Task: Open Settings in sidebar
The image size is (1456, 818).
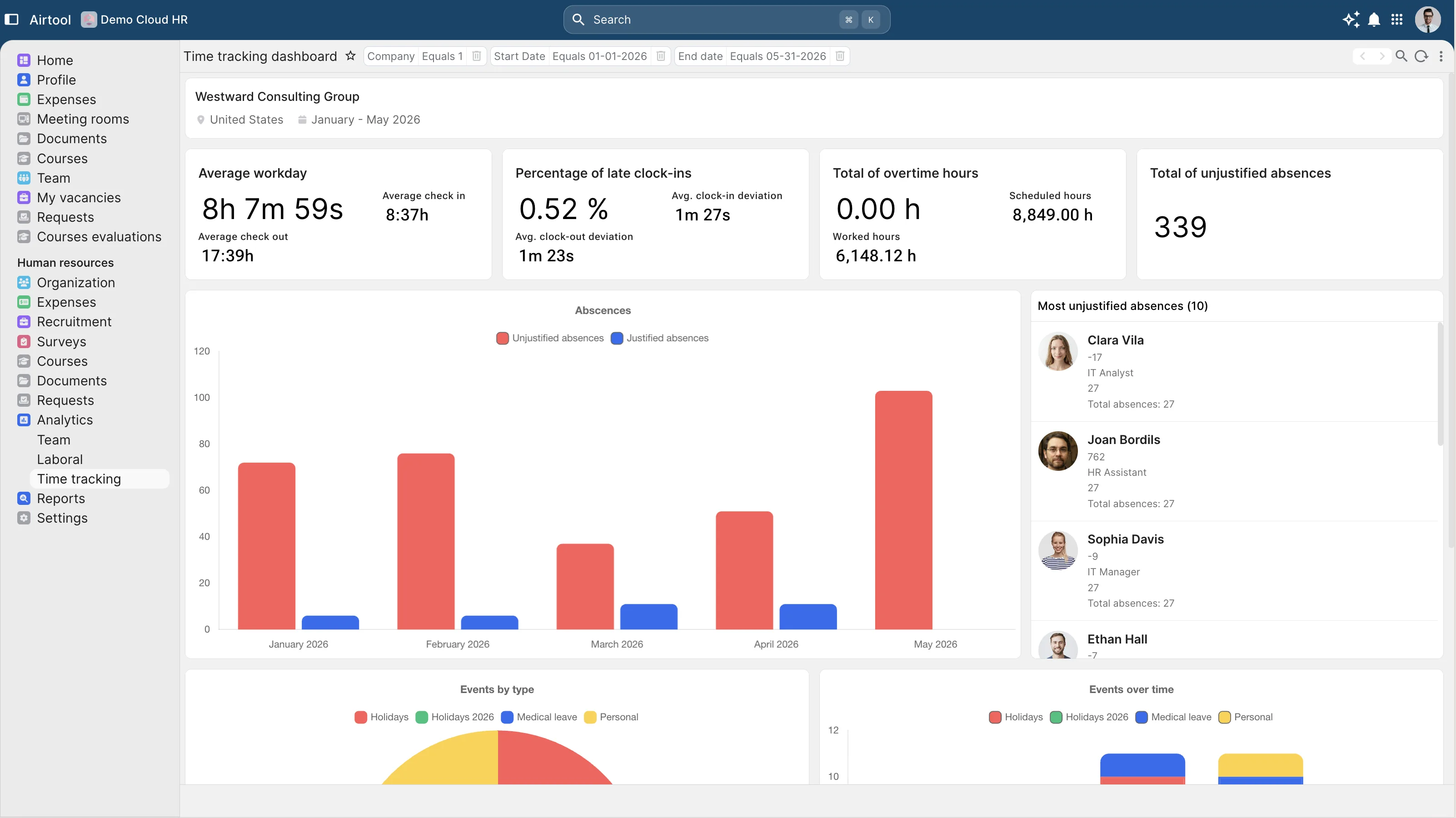Action: [x=62, y=518]
